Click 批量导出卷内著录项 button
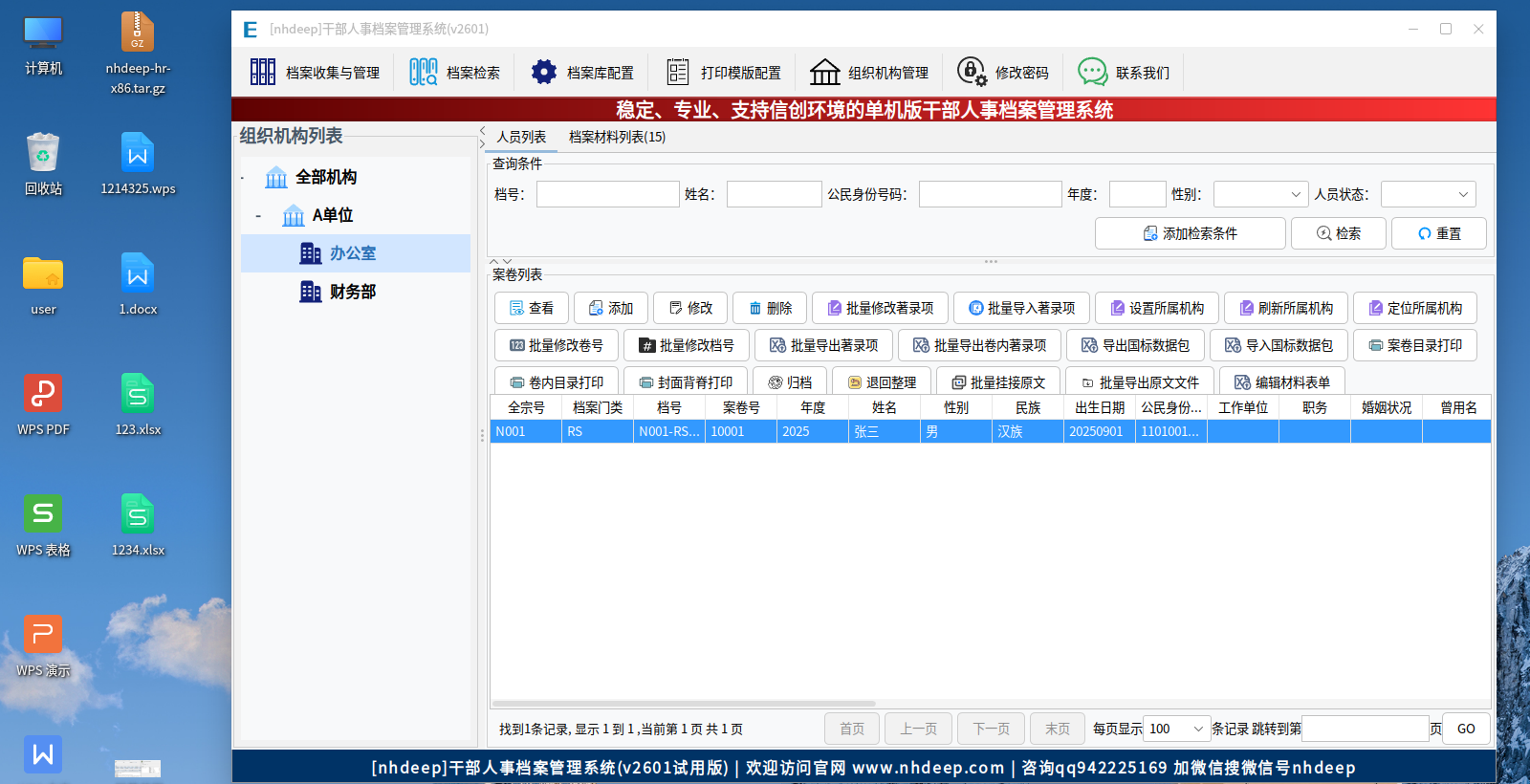Image resolution: width=1530 pixels, height=784 pixels. coord(980,345)
